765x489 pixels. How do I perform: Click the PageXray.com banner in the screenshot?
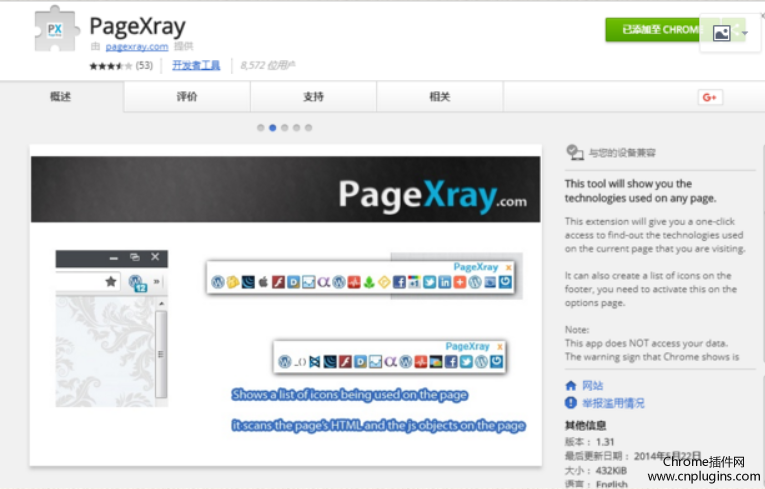click(x=286, y=189)
